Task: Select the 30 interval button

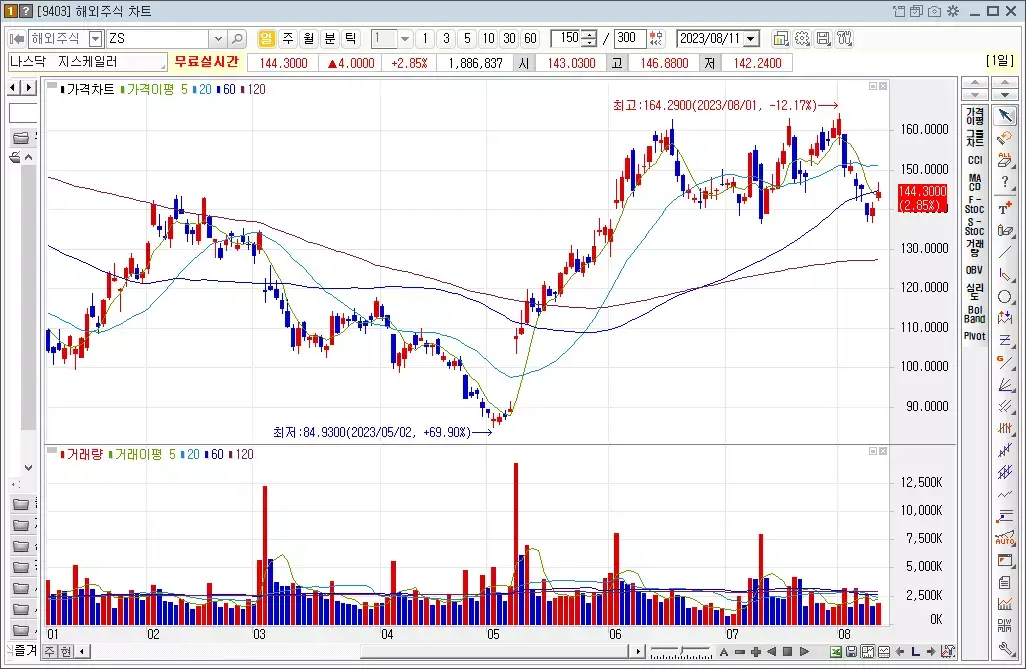Action: tap(509, 39)
